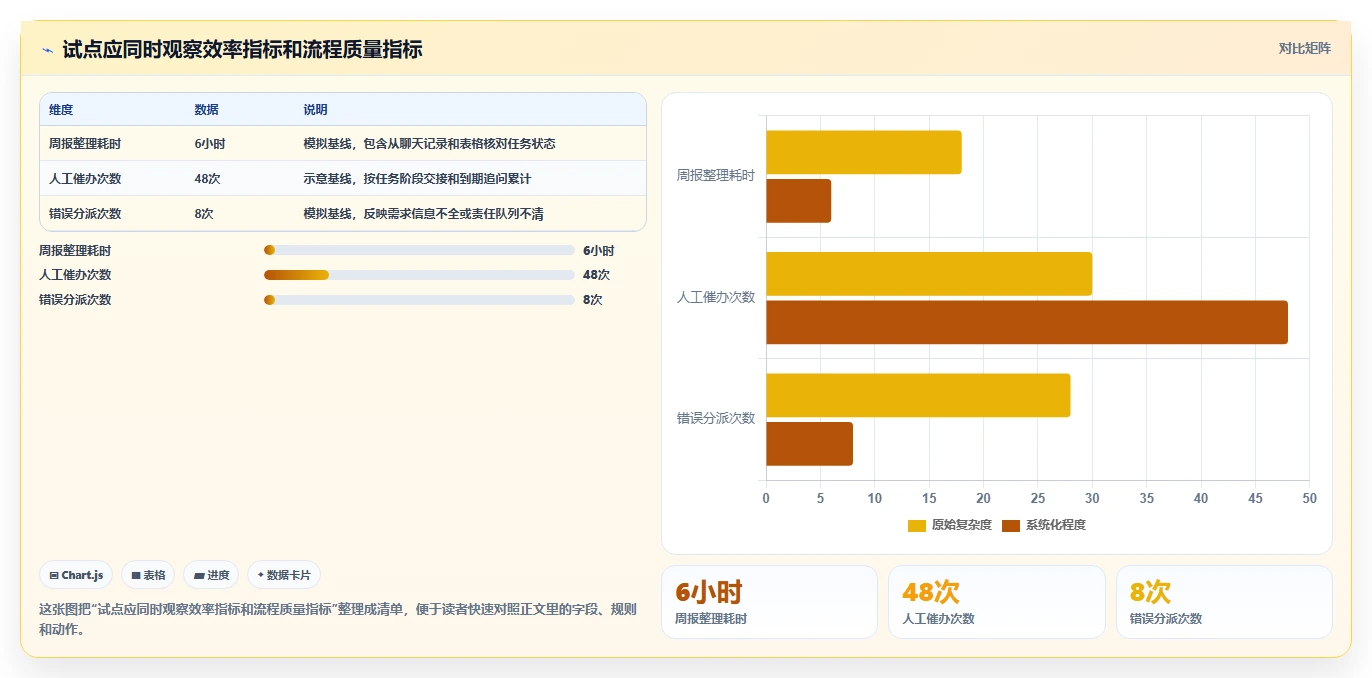
Task: Click the brown bar for 人工催办次数
Action: click(x=1027, y=322)
